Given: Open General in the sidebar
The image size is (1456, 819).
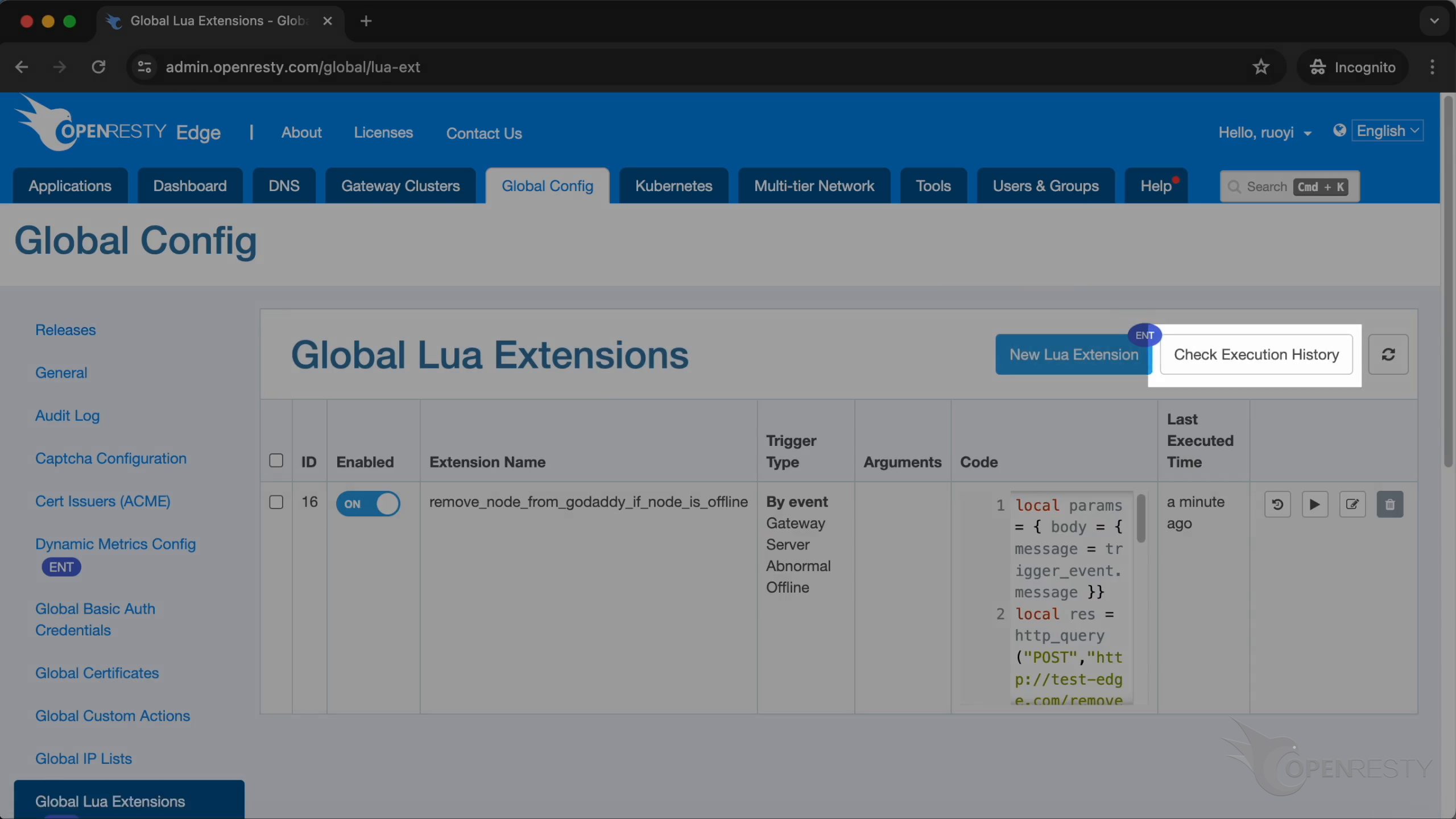Looking at the screenshot, I should click(x=61, y=373).
